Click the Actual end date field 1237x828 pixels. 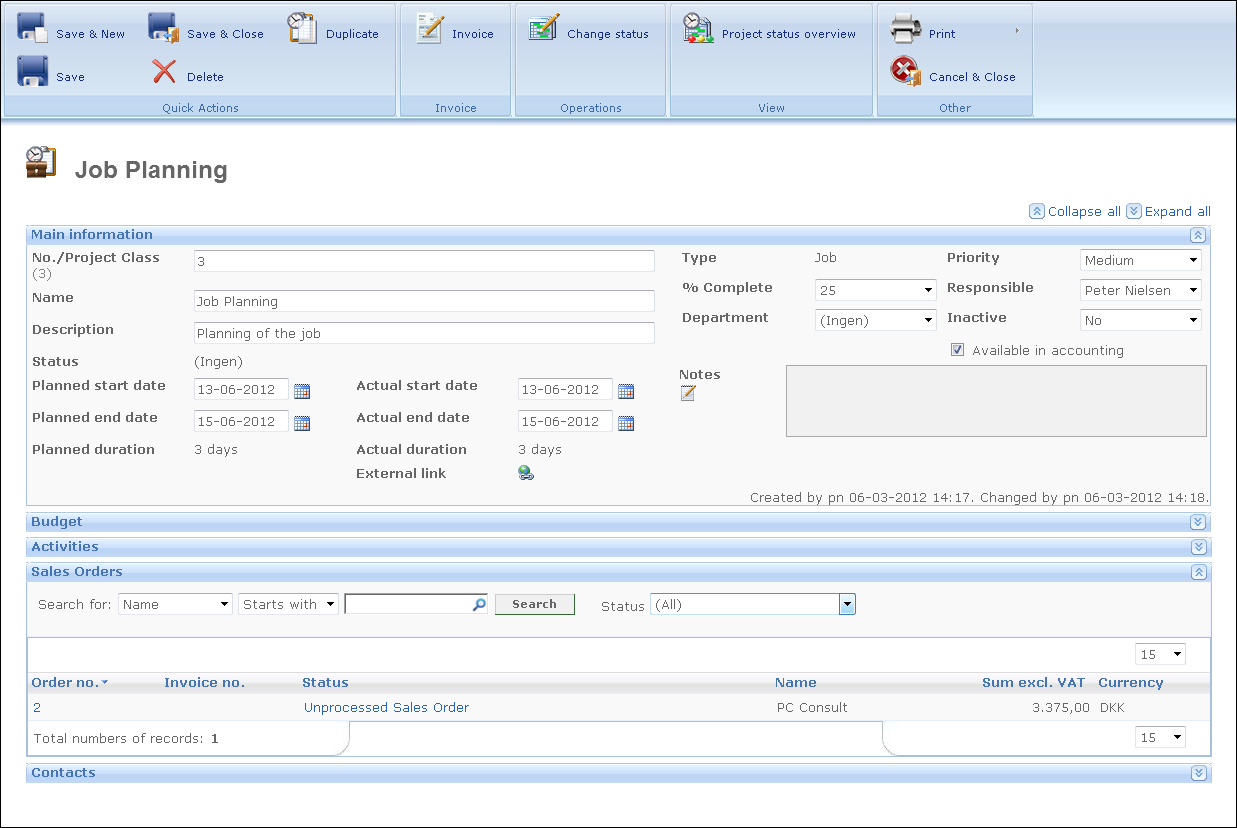point(565,422)
